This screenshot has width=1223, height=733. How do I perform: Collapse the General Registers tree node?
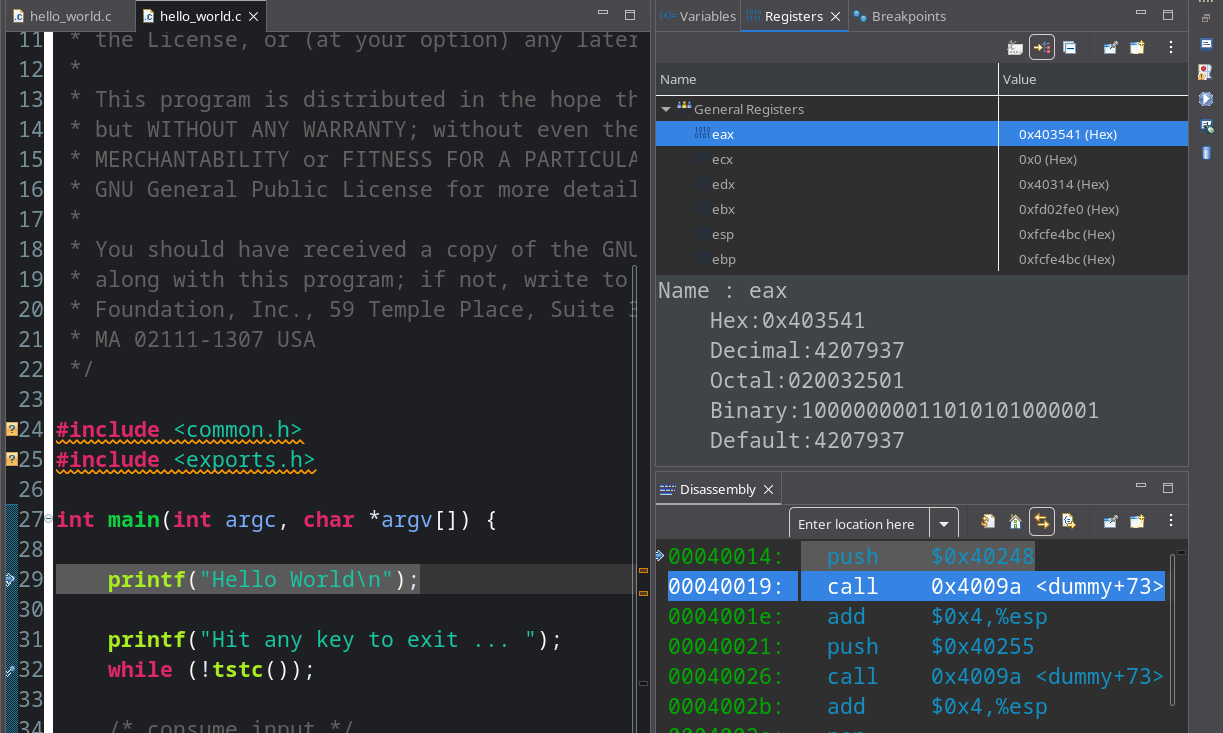click(x=666, y=109)
